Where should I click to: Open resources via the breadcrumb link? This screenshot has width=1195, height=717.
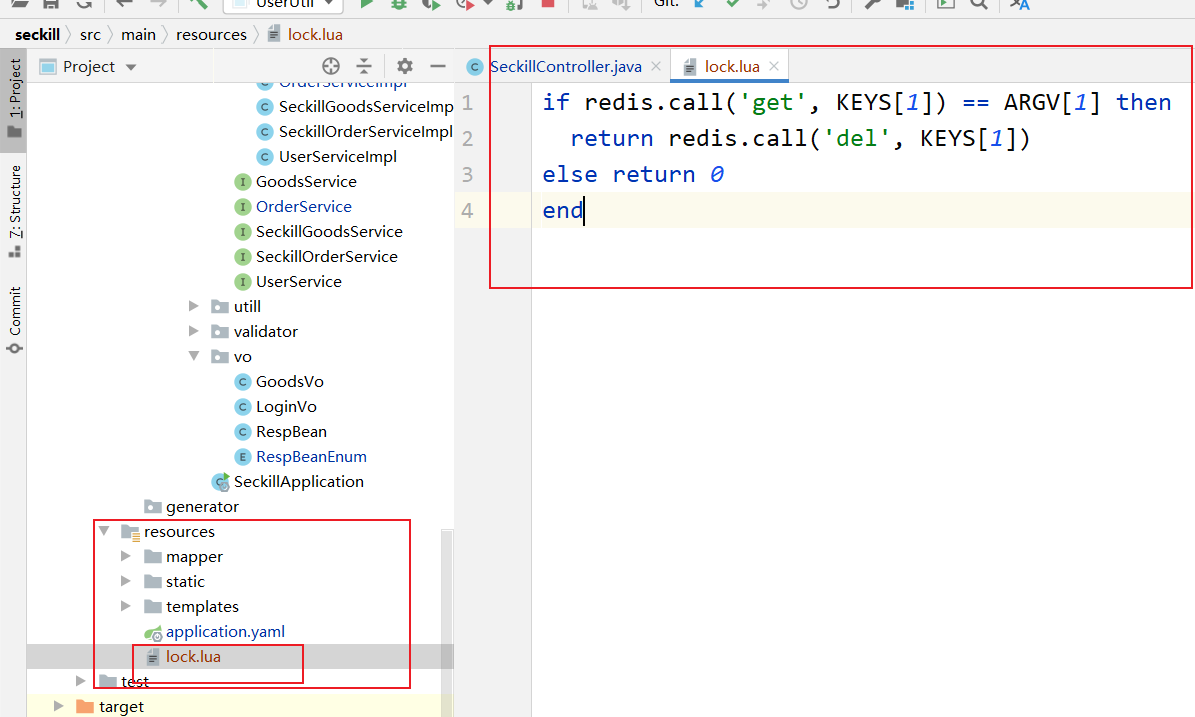tap(211, 33)
